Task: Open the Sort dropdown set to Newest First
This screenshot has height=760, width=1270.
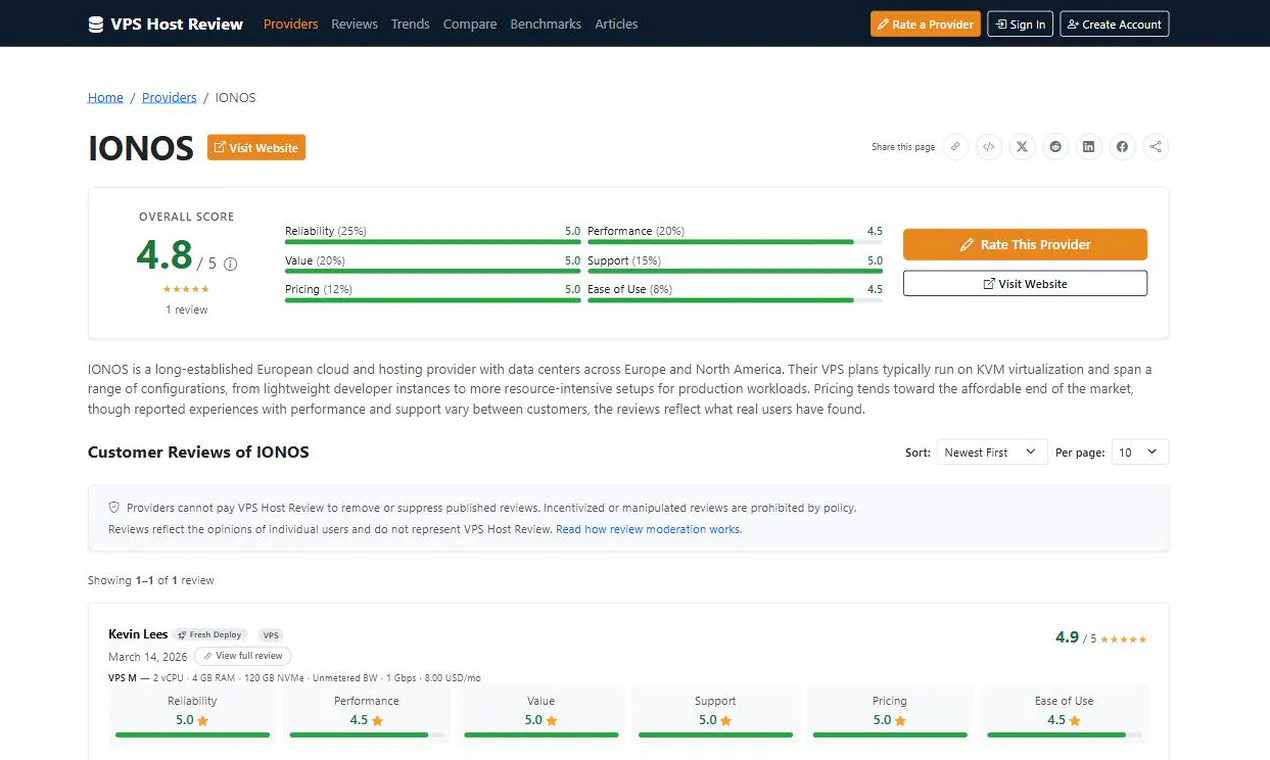Action: (x=992, y=452)
